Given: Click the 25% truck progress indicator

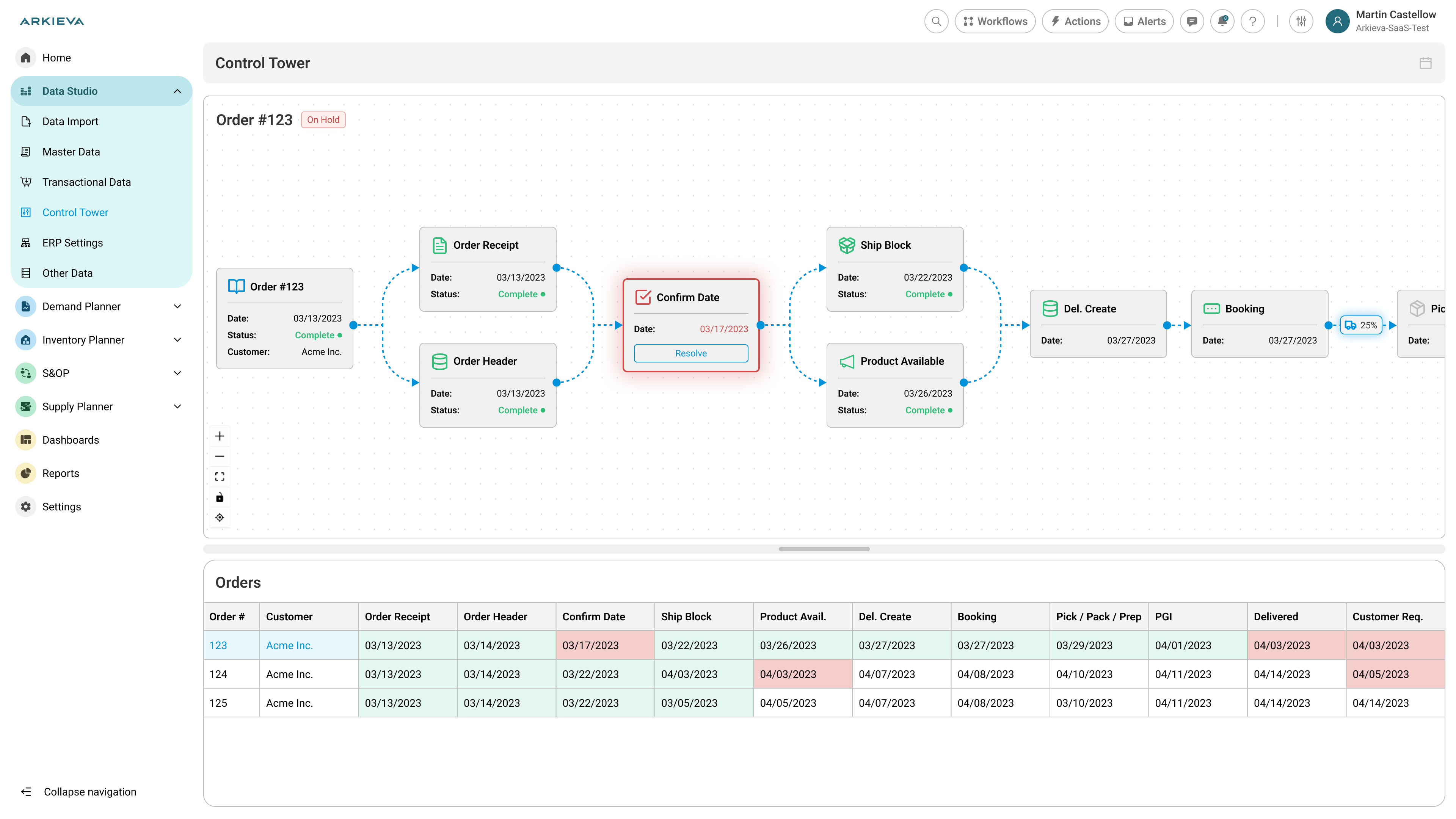Looking at the screenshot, I should click(1361, 325).
